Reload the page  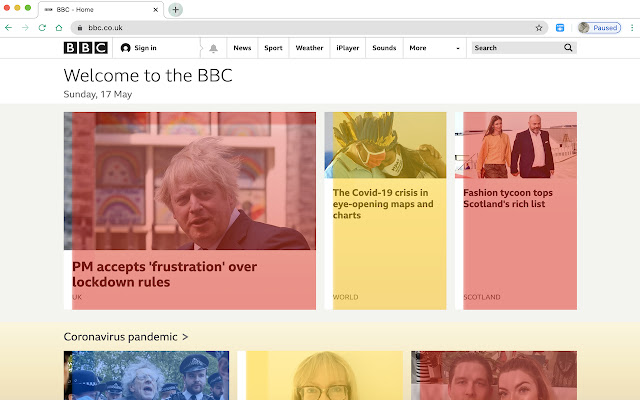[42, 28]
